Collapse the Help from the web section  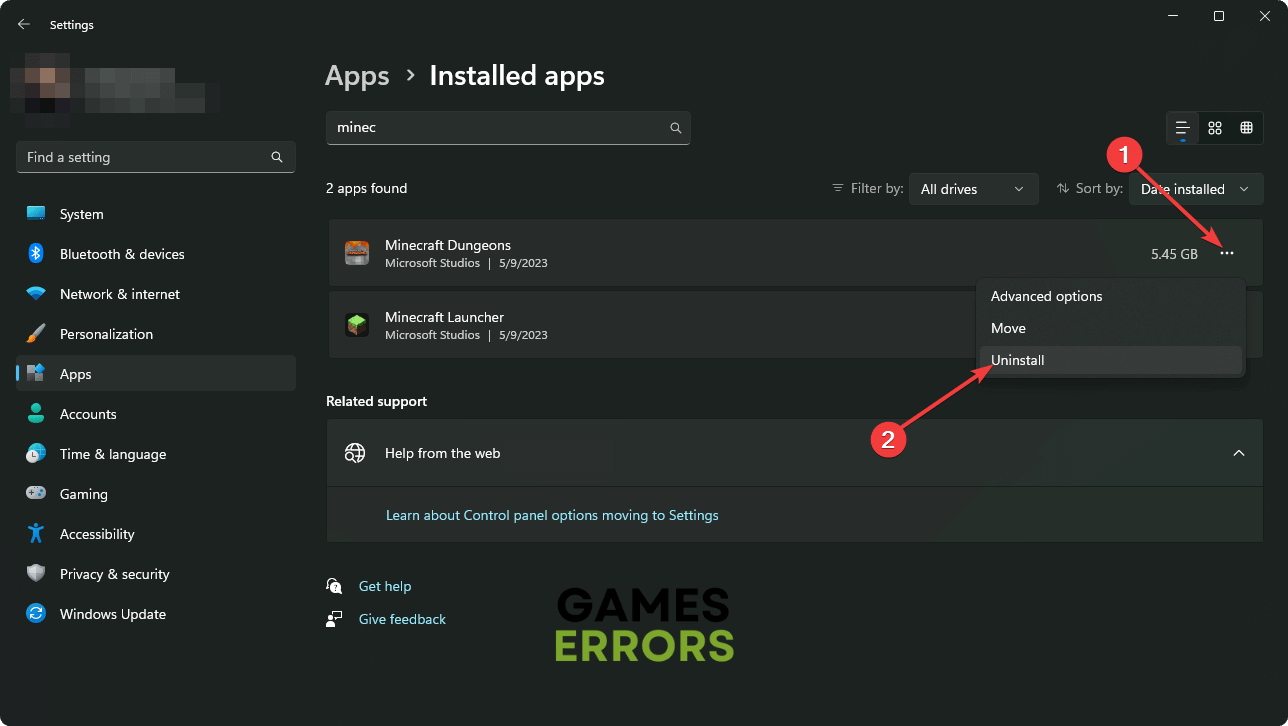point(1238,453)
